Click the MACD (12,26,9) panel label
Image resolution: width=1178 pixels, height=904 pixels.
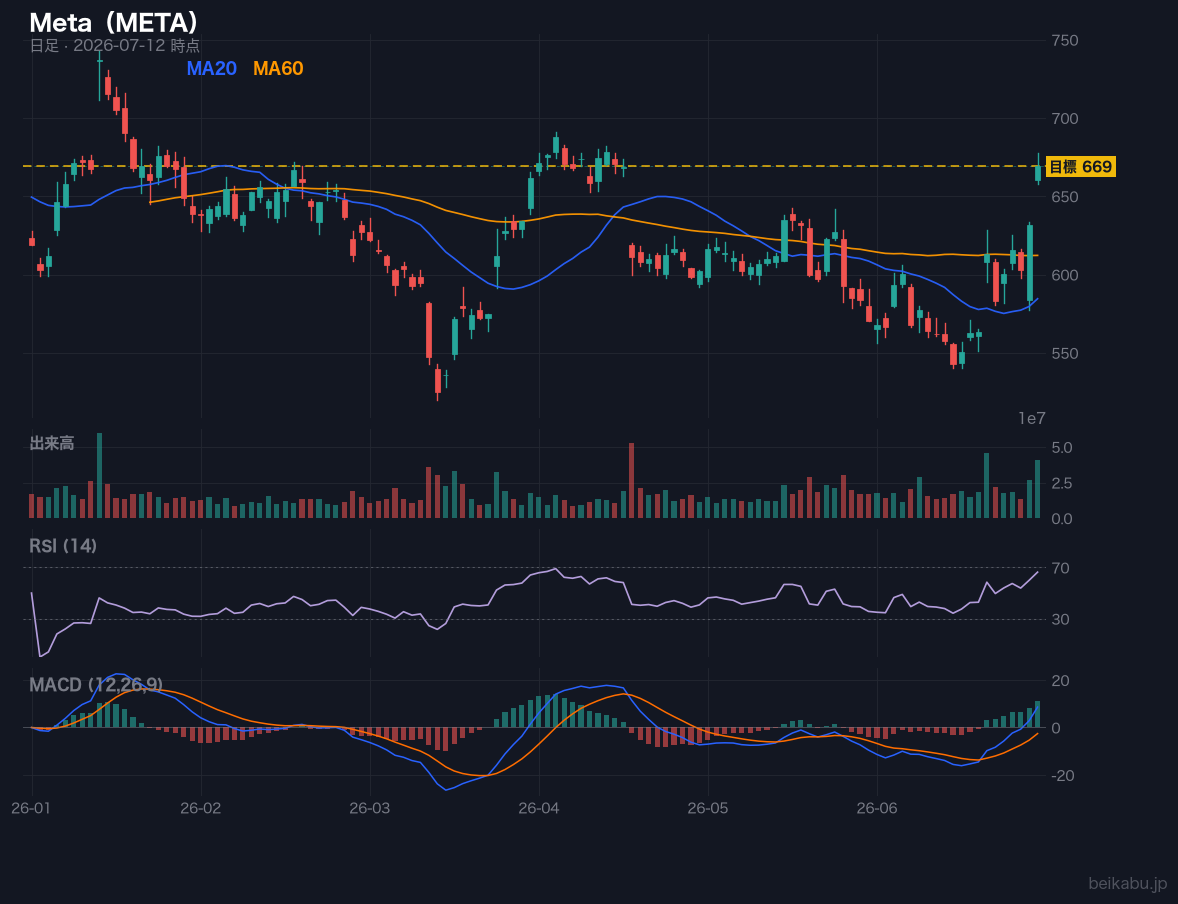(x=96, y=685)
